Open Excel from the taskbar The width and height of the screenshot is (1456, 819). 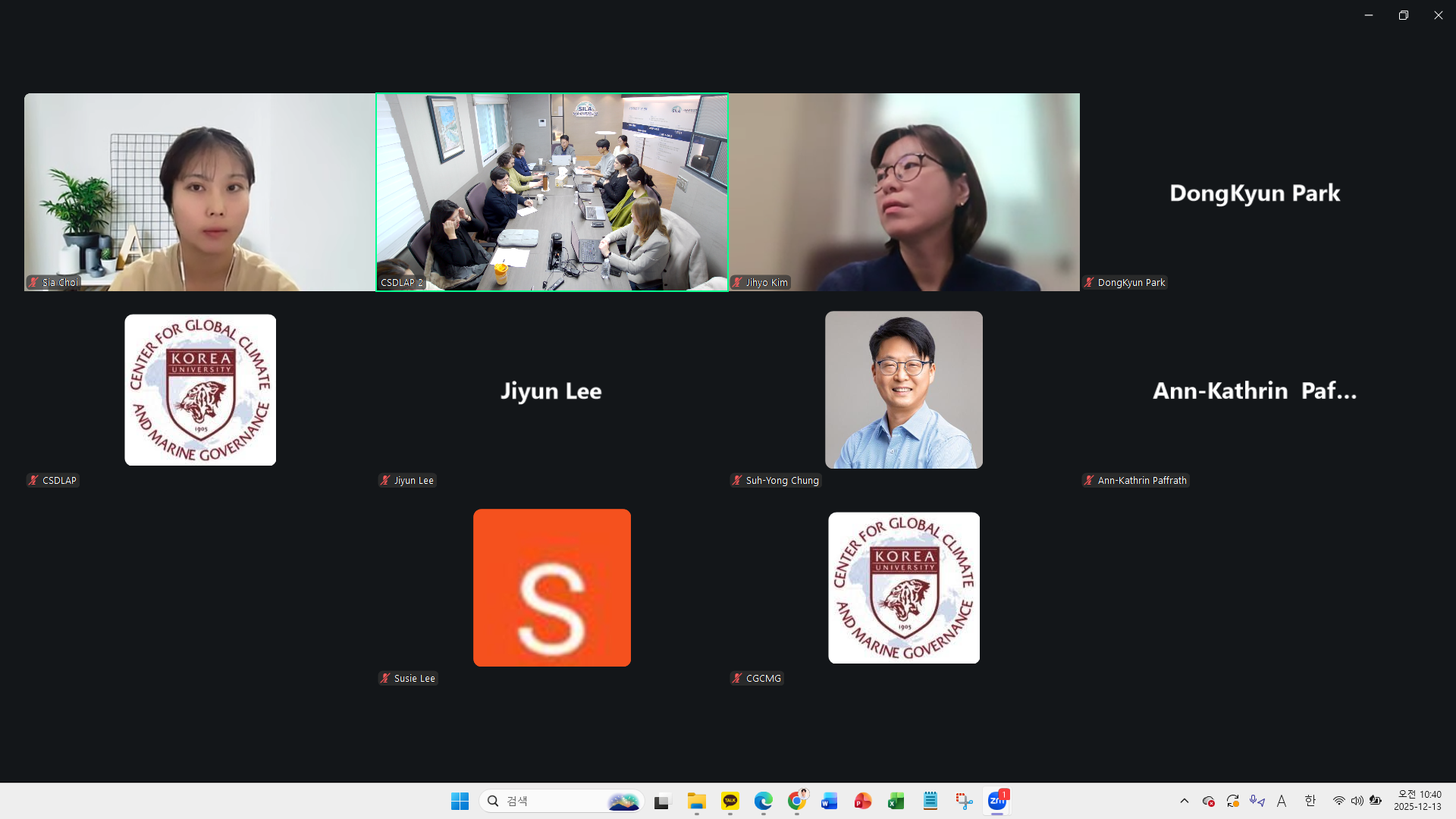[x=896, y=801]
